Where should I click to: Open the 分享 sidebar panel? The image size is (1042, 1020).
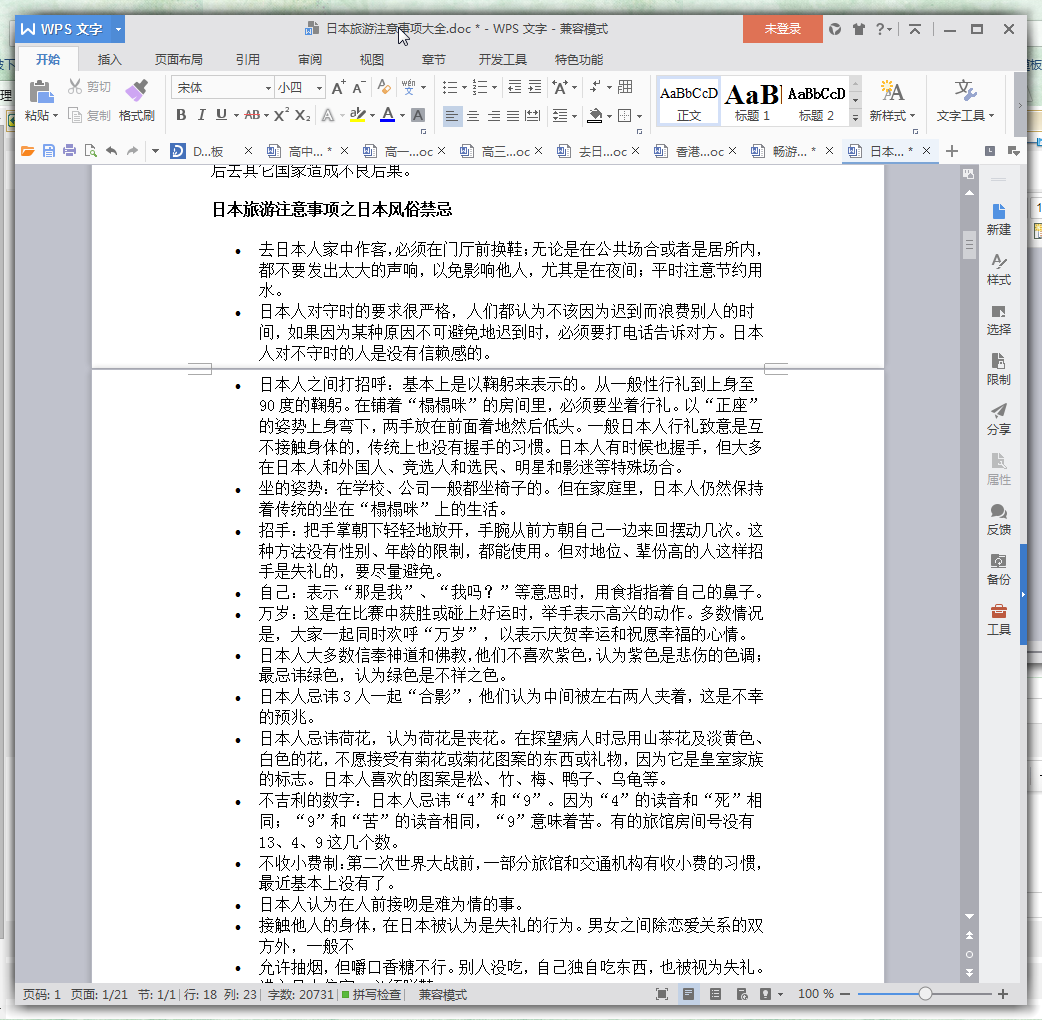(998, 419)
